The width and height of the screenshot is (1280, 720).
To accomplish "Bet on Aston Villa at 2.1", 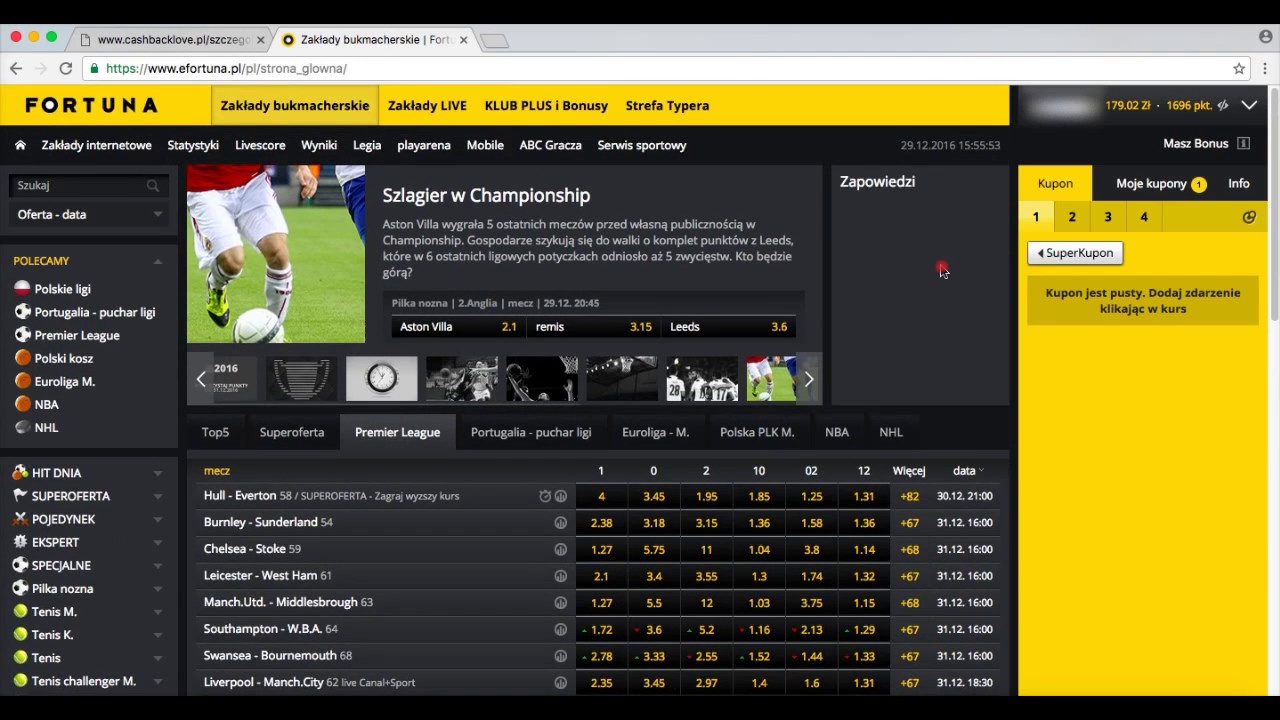I will tap(457, 327).
